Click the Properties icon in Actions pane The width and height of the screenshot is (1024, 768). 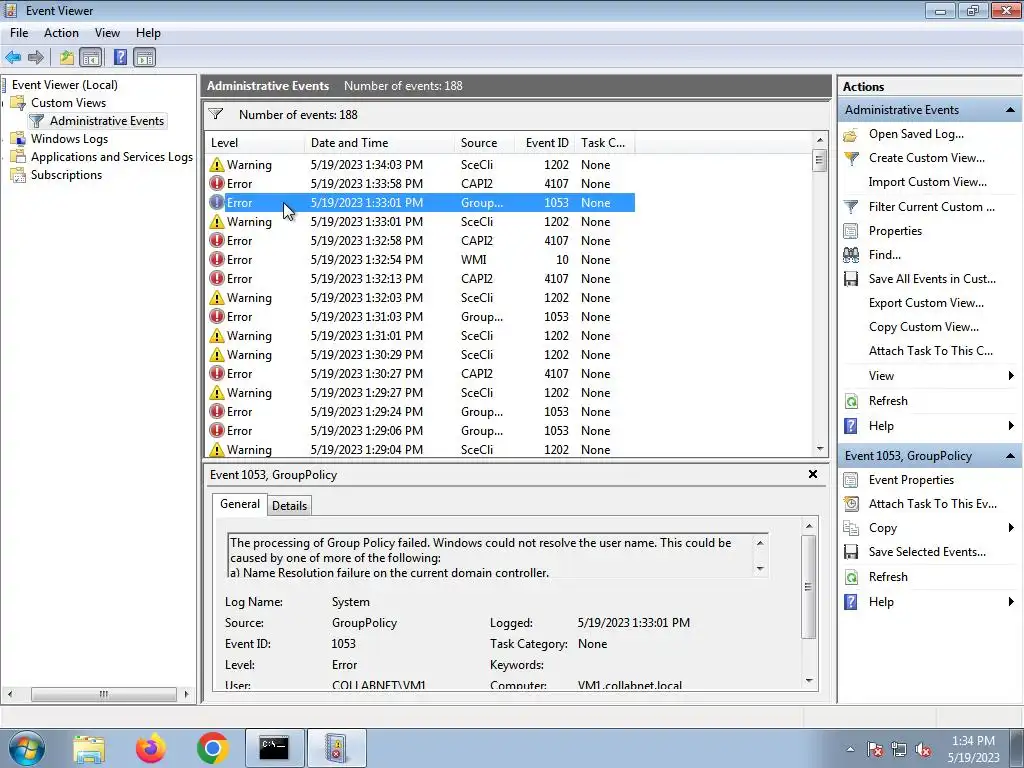[851, 231]
